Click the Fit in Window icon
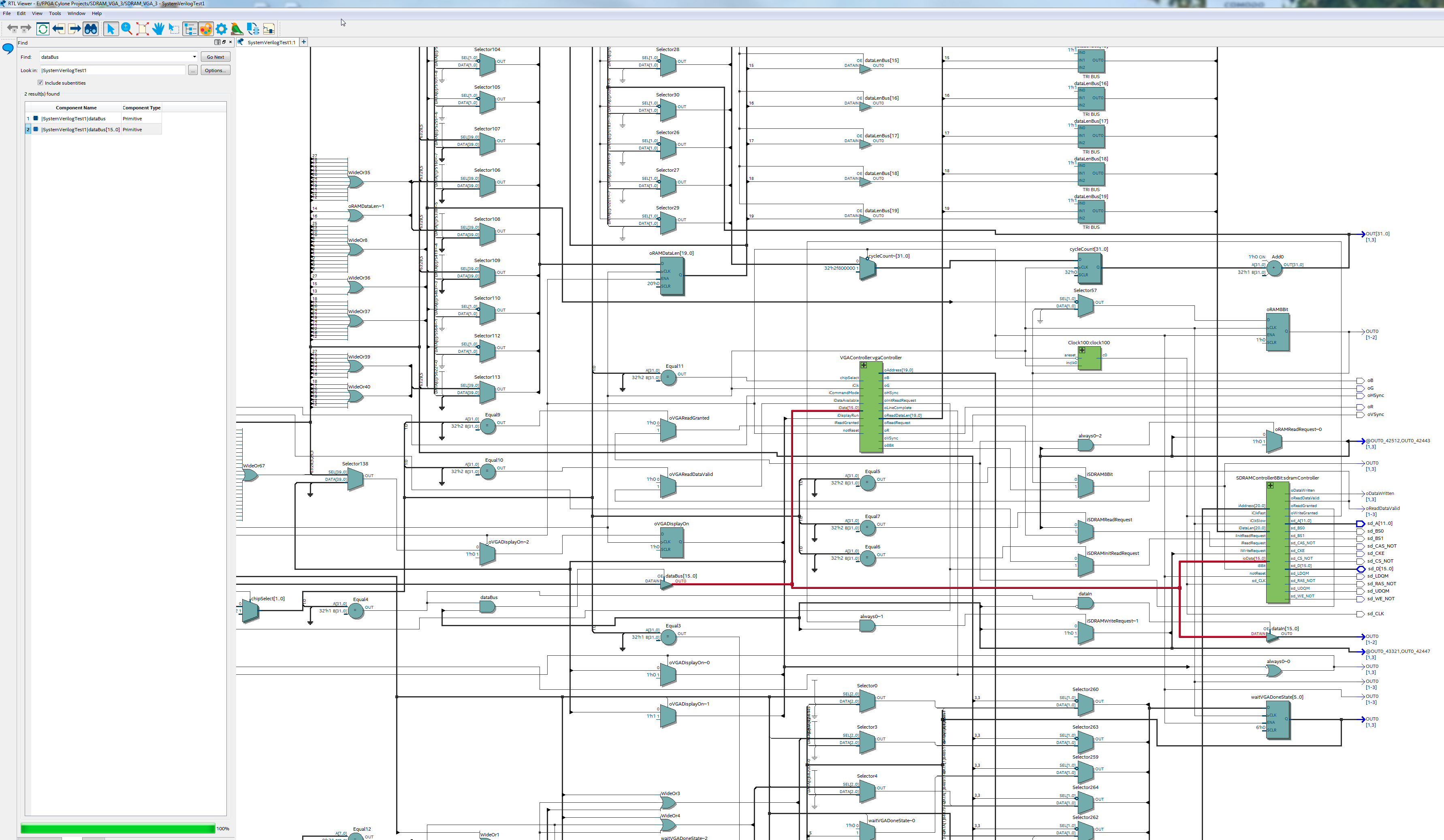Viewport: 1444px width, 840px height. point(143,29)
